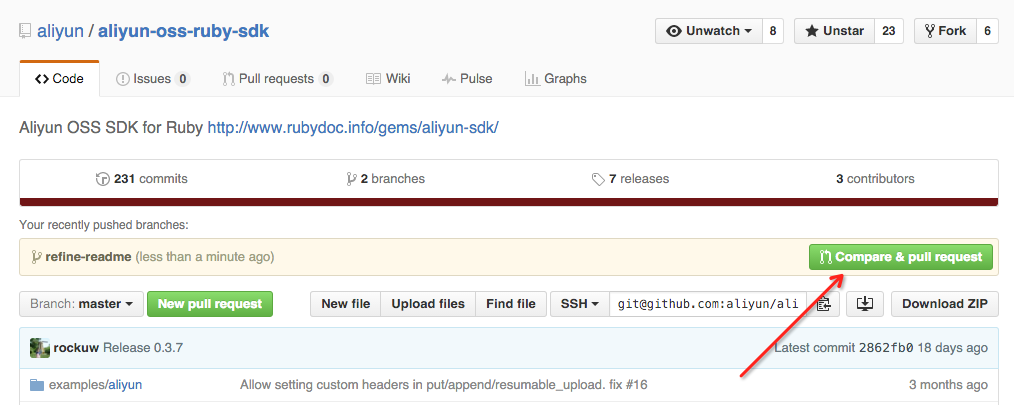
Task: Click the examples folder icon
Action: pos(37,385)
